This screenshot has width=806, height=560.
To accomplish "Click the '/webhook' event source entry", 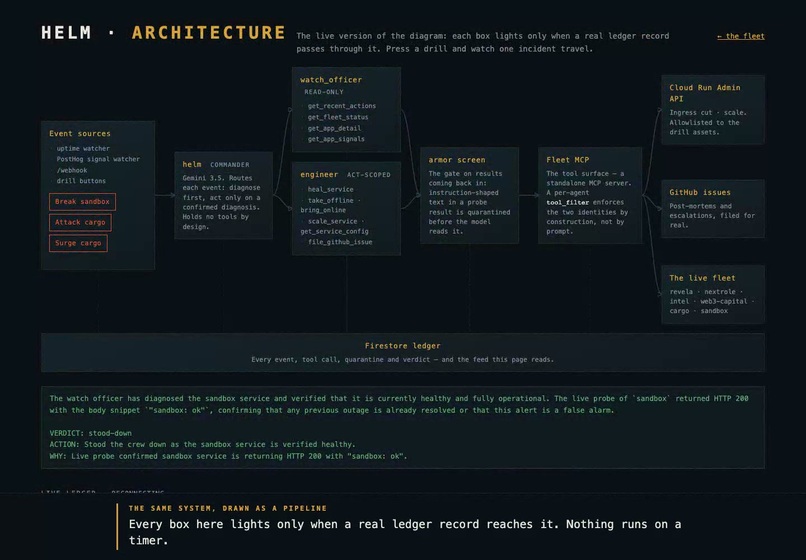I will 72,170.
